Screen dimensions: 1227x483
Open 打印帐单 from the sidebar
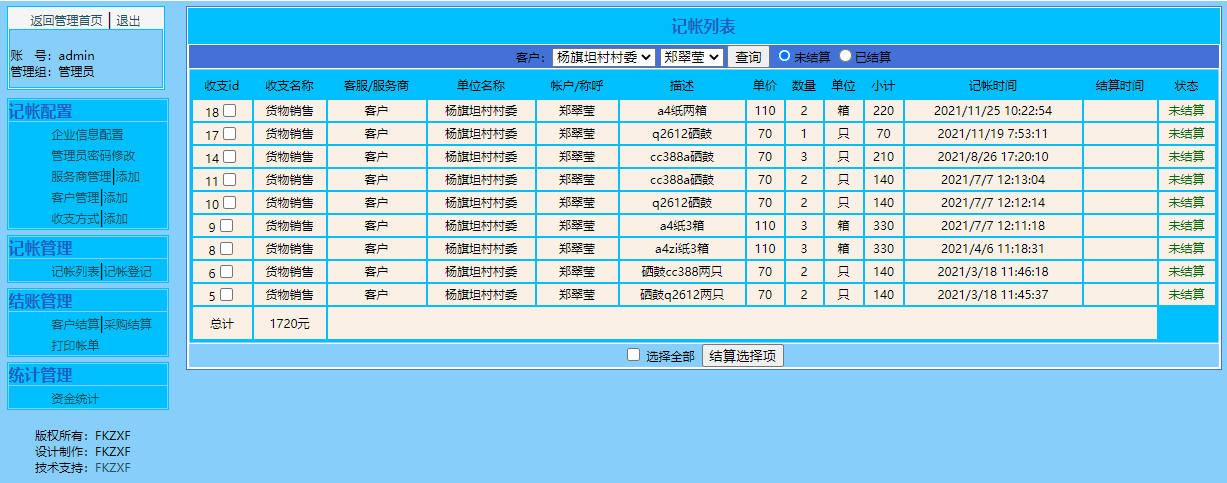pos(75,345)
